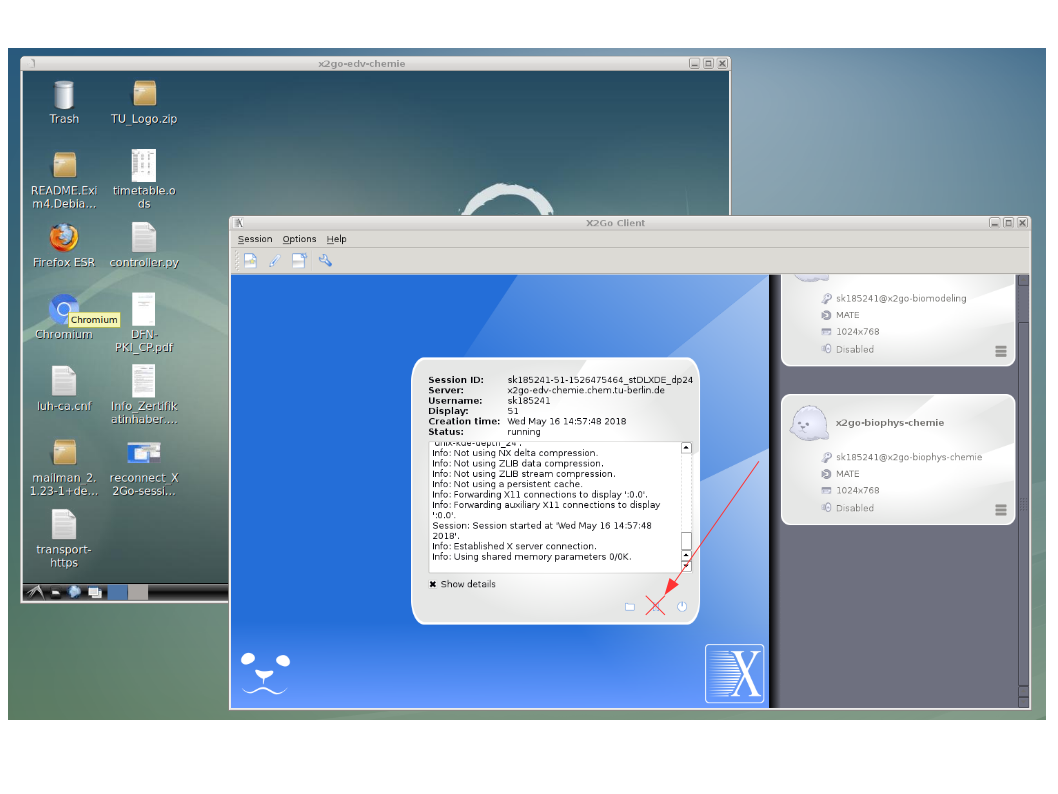1058x794 pixels.
Task: Click the session log scrollbar handle
Action: [x=686, y=541]
